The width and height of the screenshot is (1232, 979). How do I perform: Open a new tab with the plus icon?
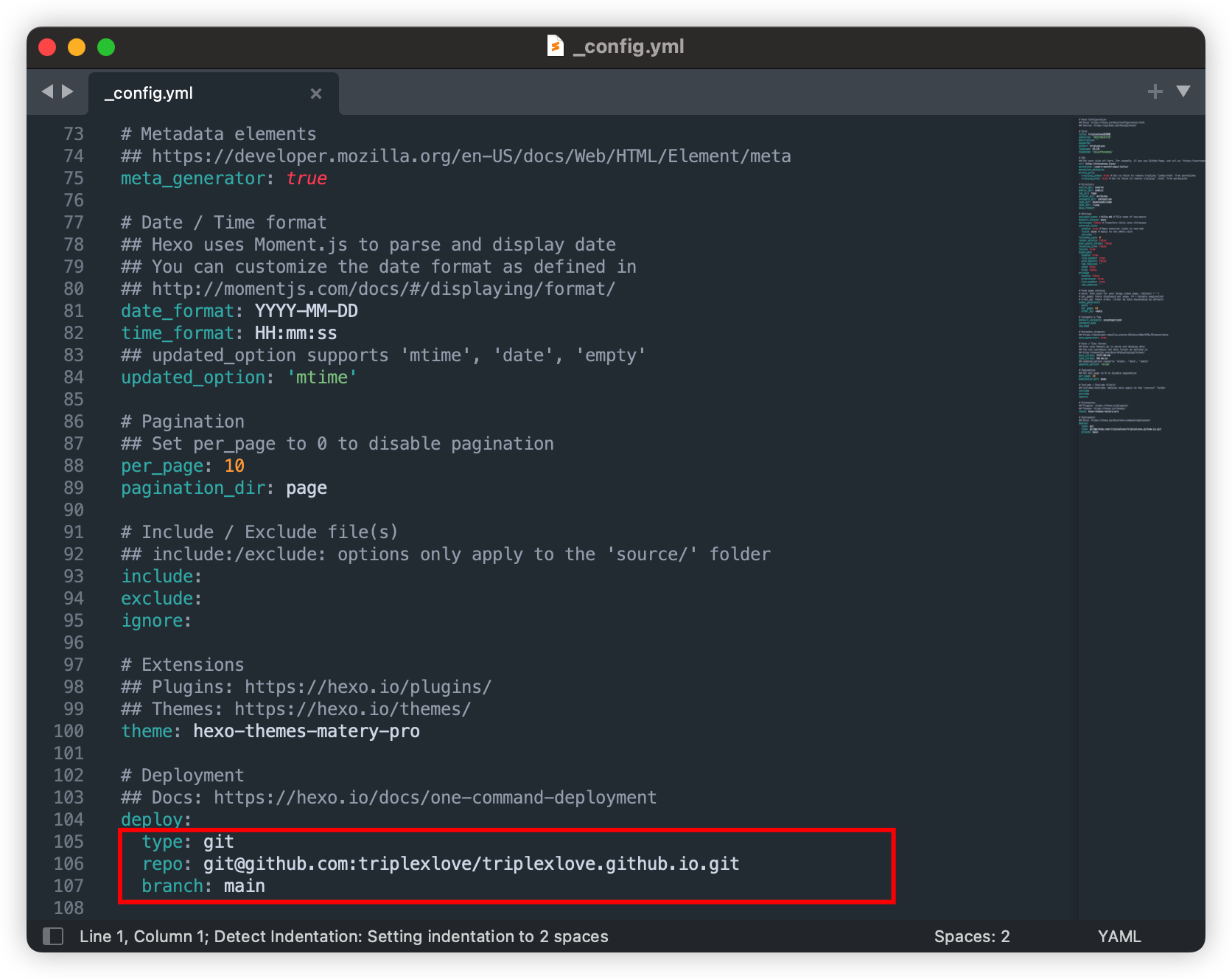point(1155,91)
